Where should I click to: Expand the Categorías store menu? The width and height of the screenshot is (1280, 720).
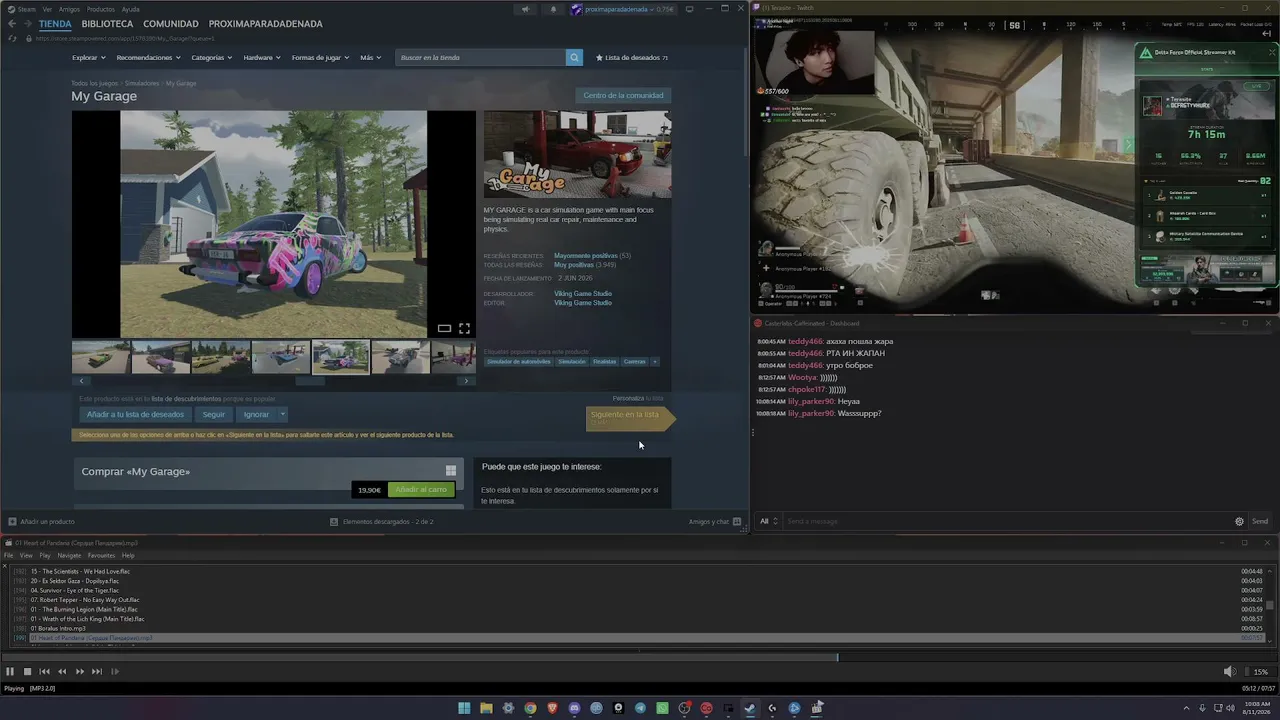coord(212,58)
